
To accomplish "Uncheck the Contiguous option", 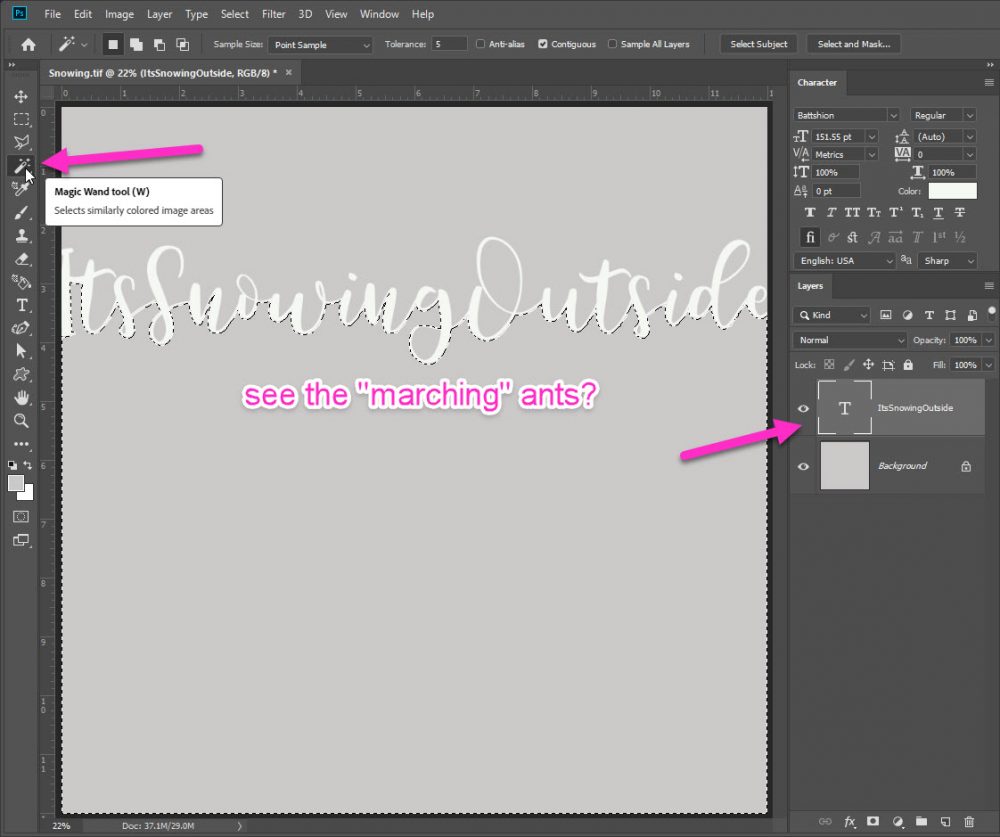I will click(543, 44).
